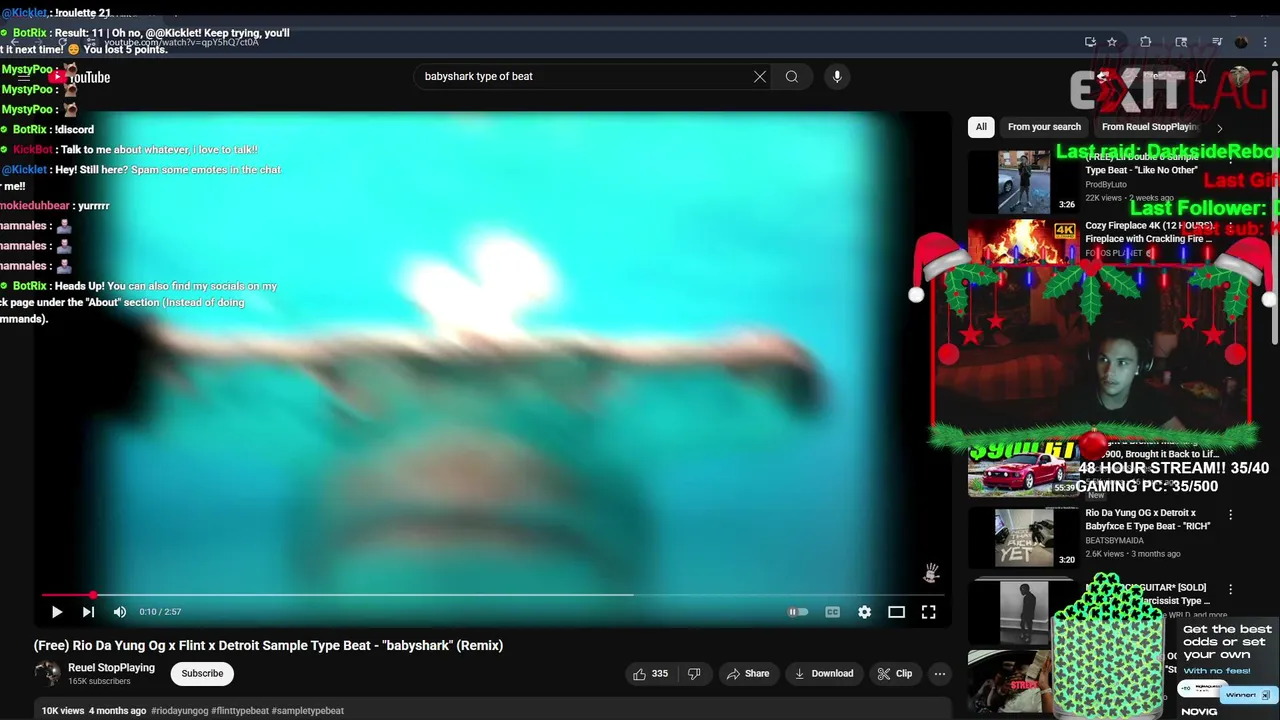Open the 'Reuel StopPlaying' channel name link

coord(111,667)
